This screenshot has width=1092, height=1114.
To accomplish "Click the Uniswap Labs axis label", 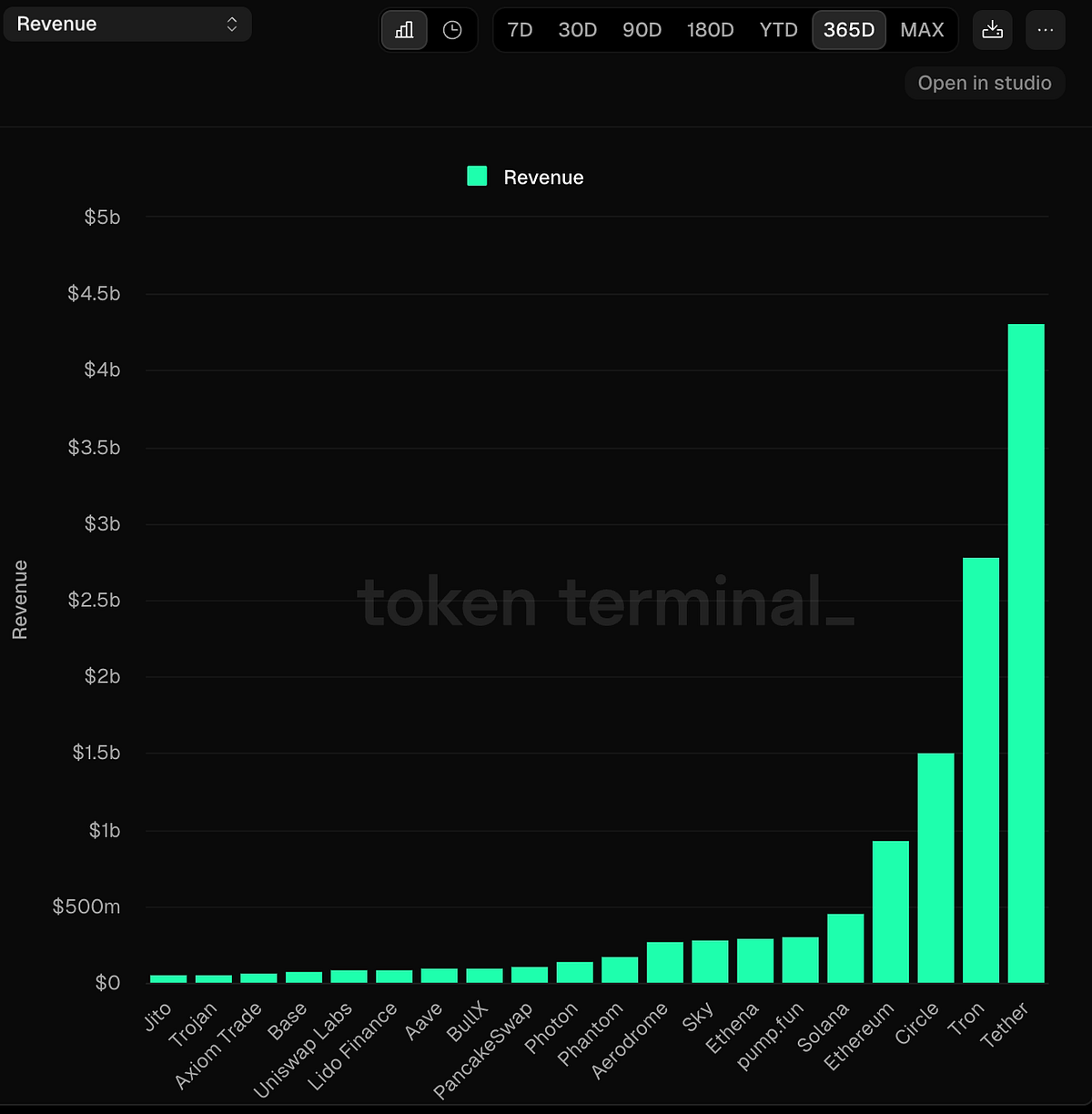I will click(303, 1050).
